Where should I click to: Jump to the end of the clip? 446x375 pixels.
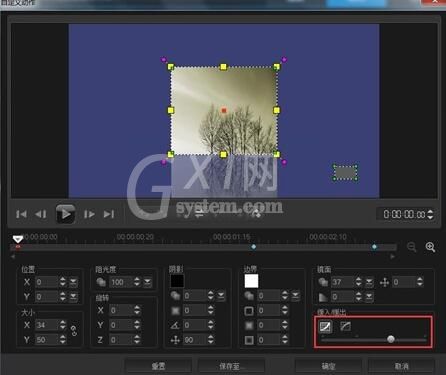point(109,214)
